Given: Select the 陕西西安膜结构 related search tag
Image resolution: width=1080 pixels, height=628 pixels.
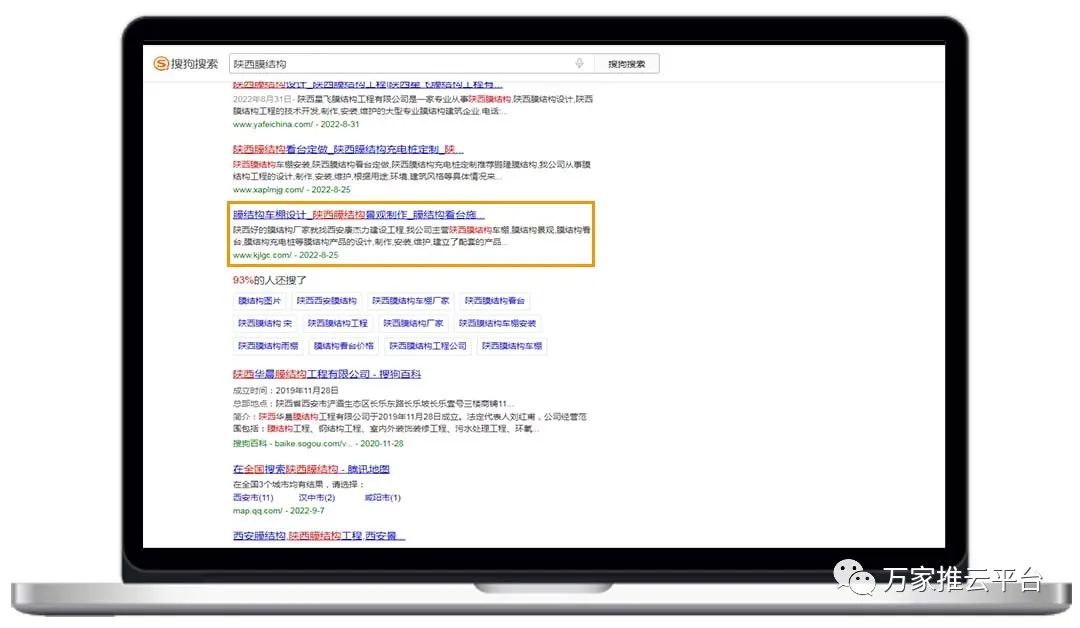Looking at the screenshot, I should [326, 301].
